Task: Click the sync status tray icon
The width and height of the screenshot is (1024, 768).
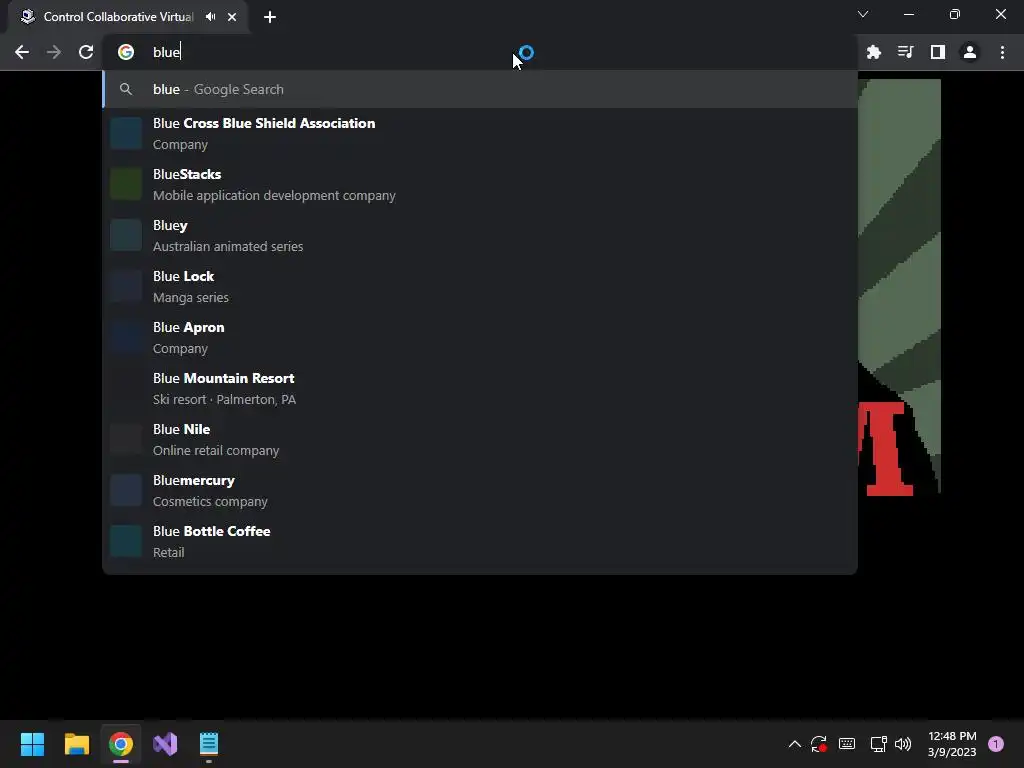Action: (x=819, y=744)
